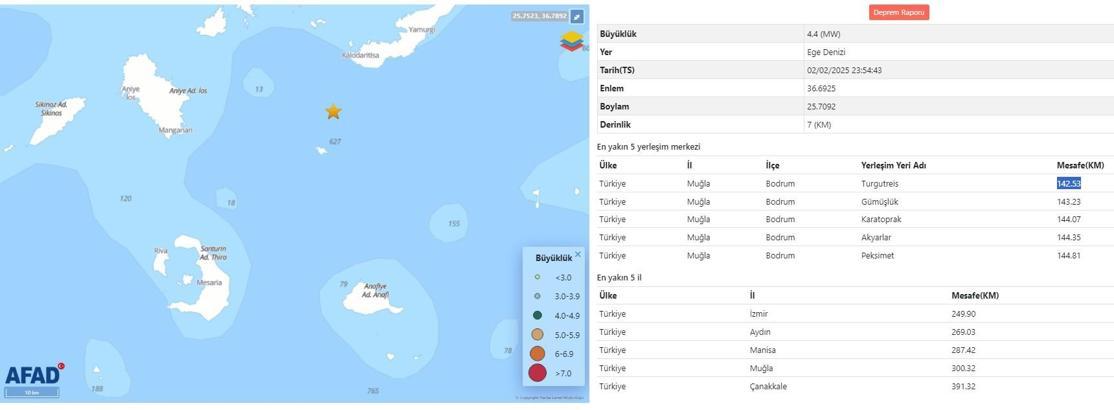Click the Manganari place label
Screen dimensions: 1114x410
point(175,130)
